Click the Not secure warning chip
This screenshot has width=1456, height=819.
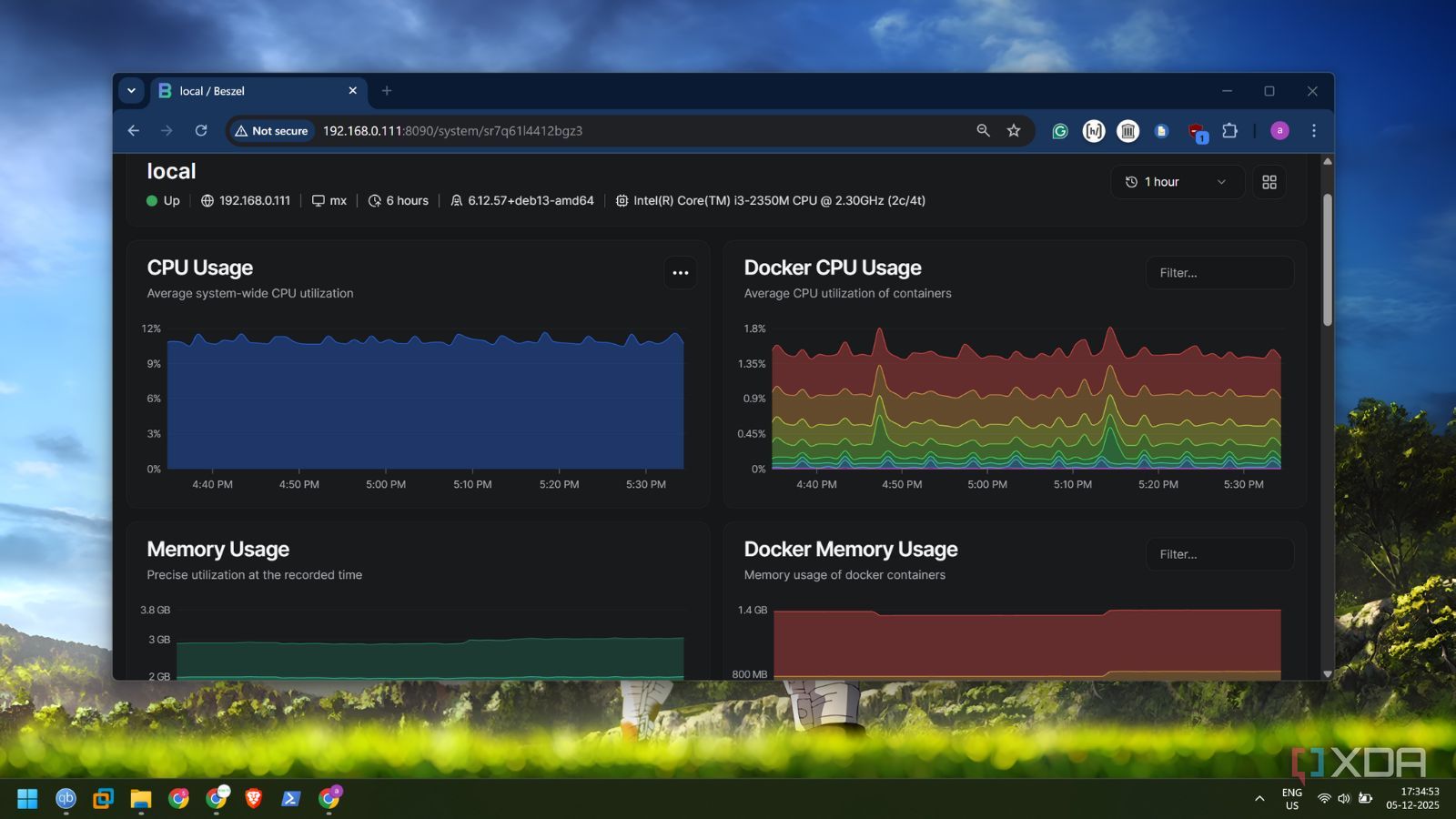click(x=271, y=131)
